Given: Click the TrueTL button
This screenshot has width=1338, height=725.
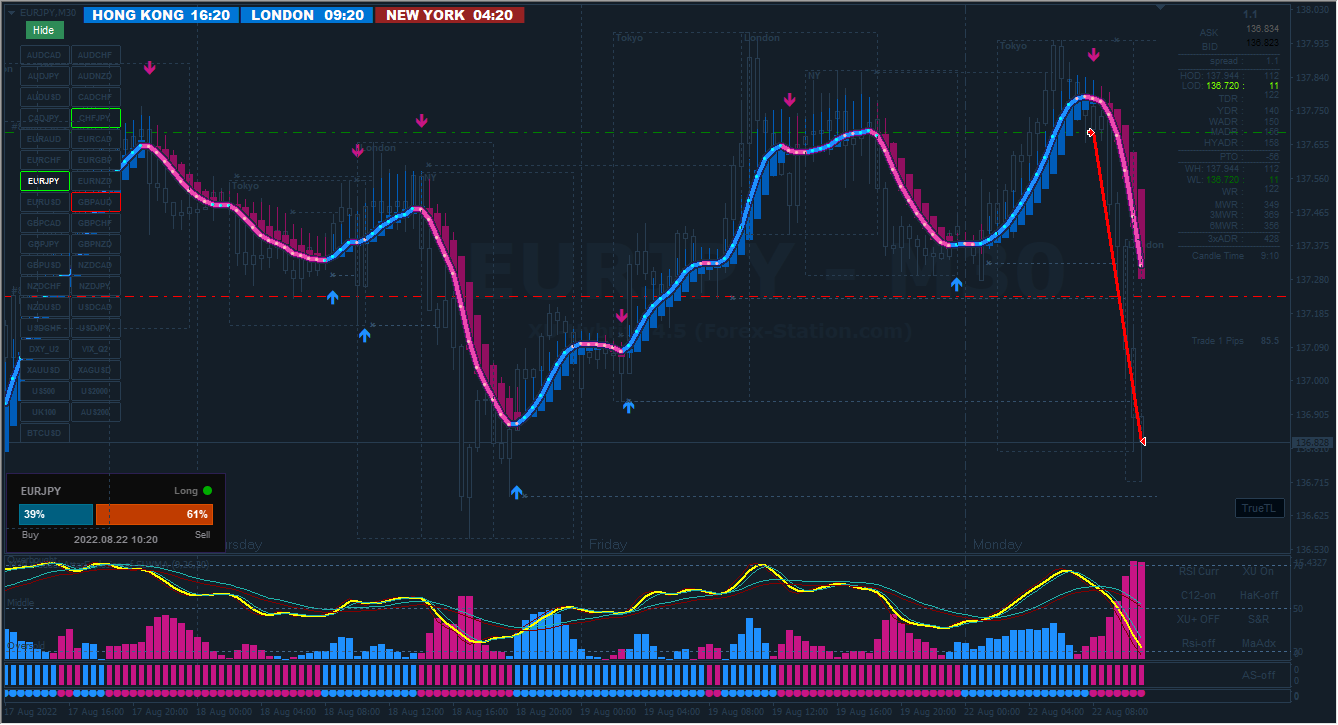Looking at the screenshot, I should pos(1259,508).
